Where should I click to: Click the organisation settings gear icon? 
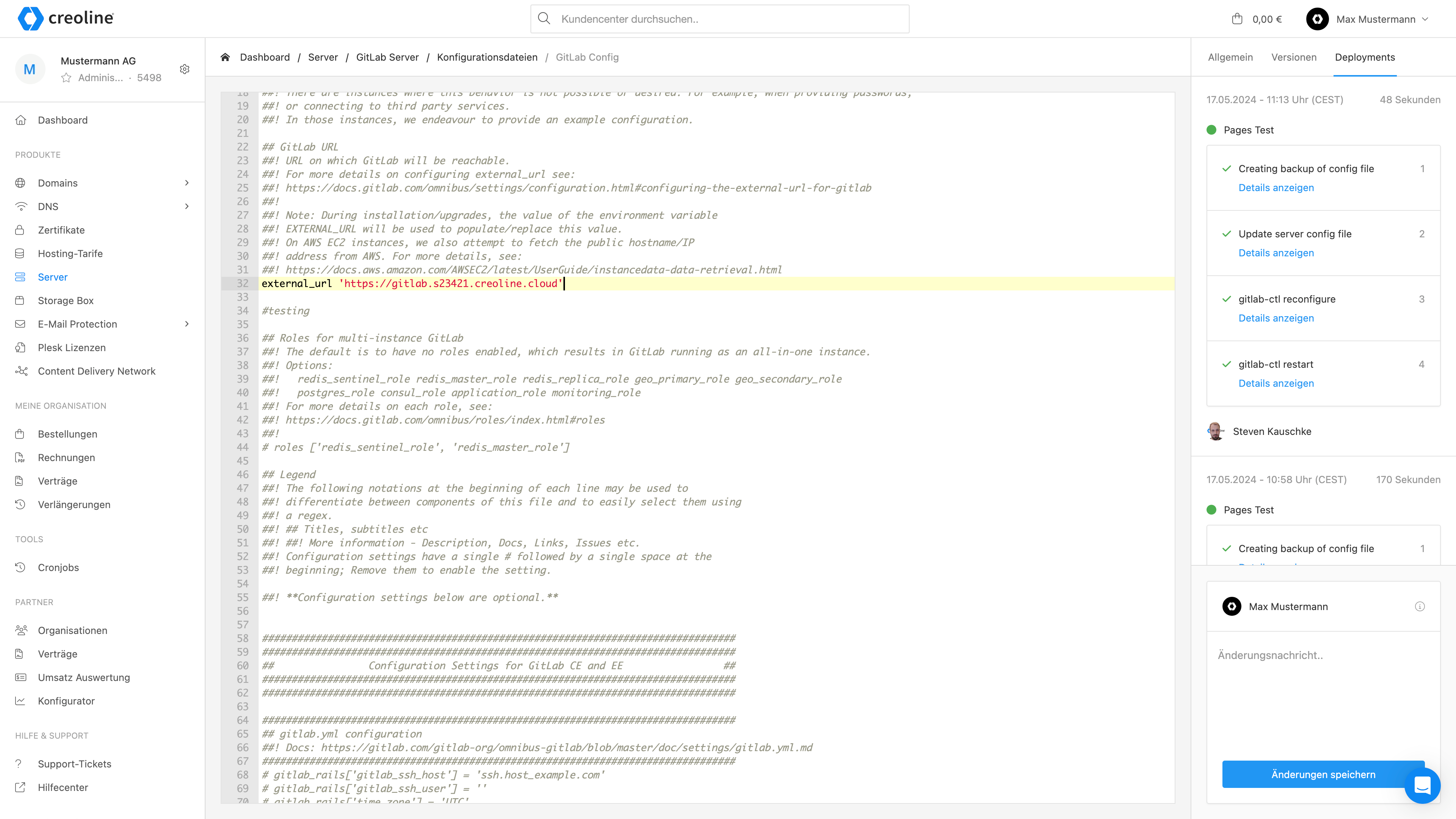click(x=184, y=69)
